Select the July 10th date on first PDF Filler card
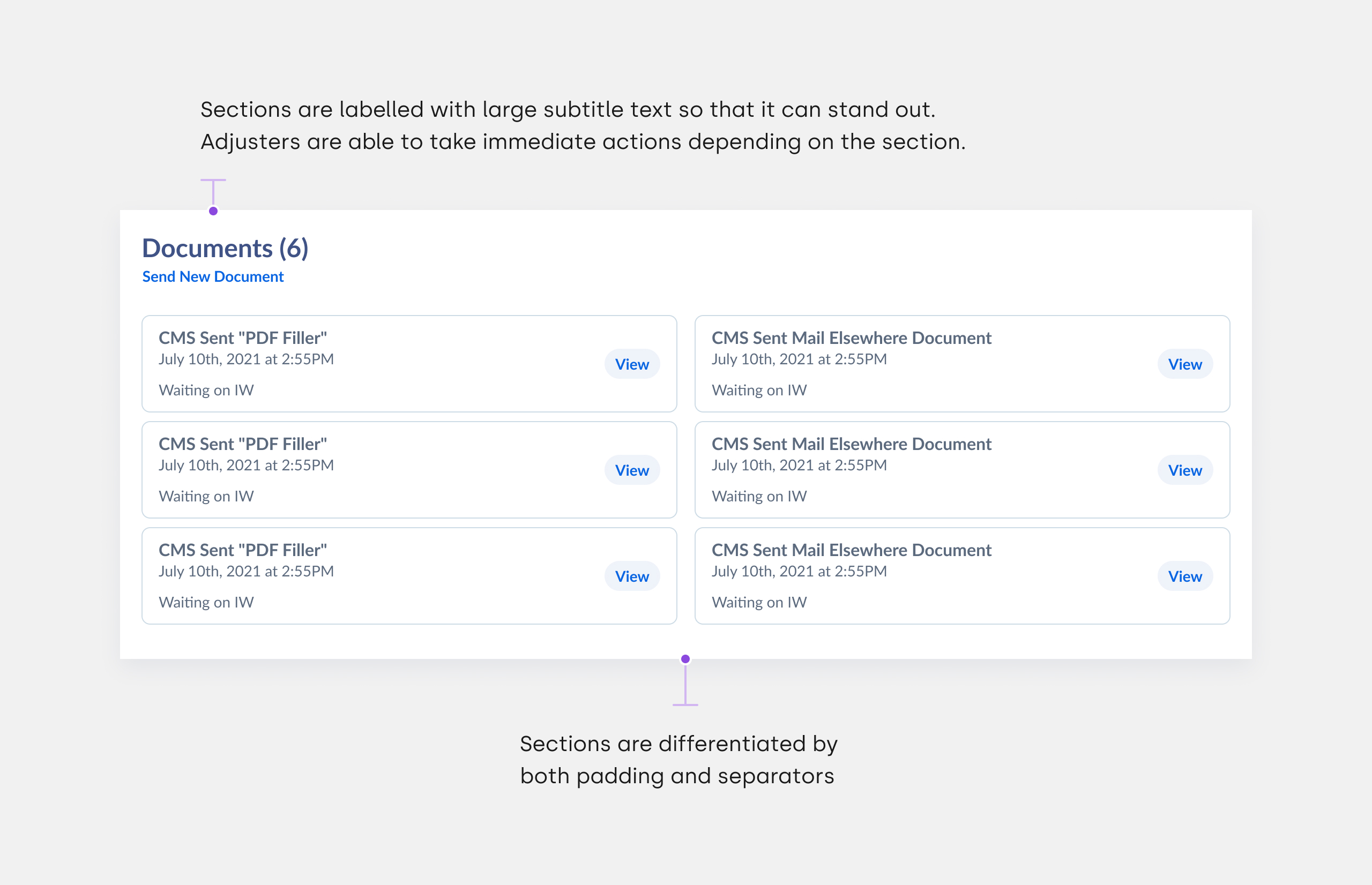Viewport: 1372px width, 885px height. click(x=246, y=358)
